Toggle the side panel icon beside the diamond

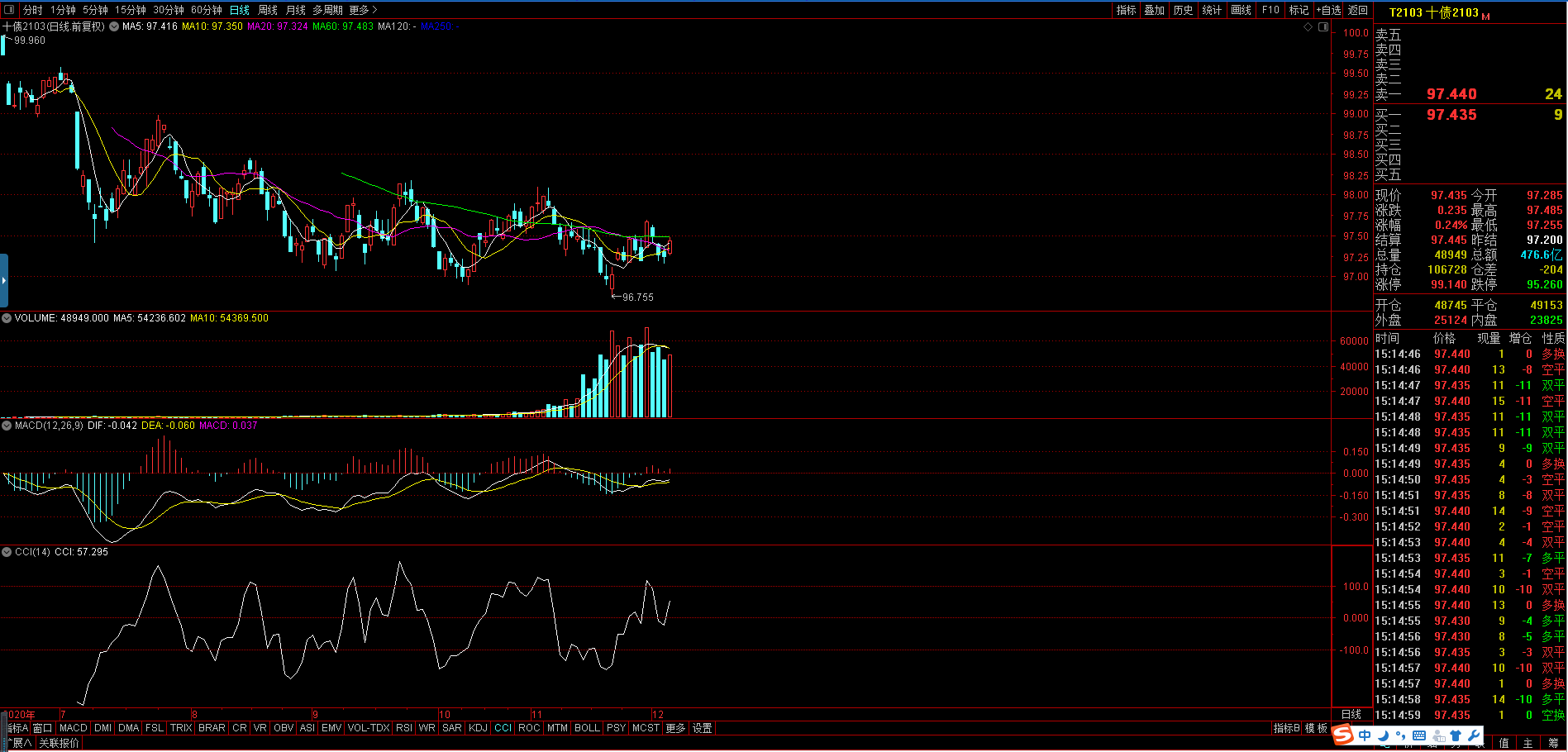[x=1323, y=27]
